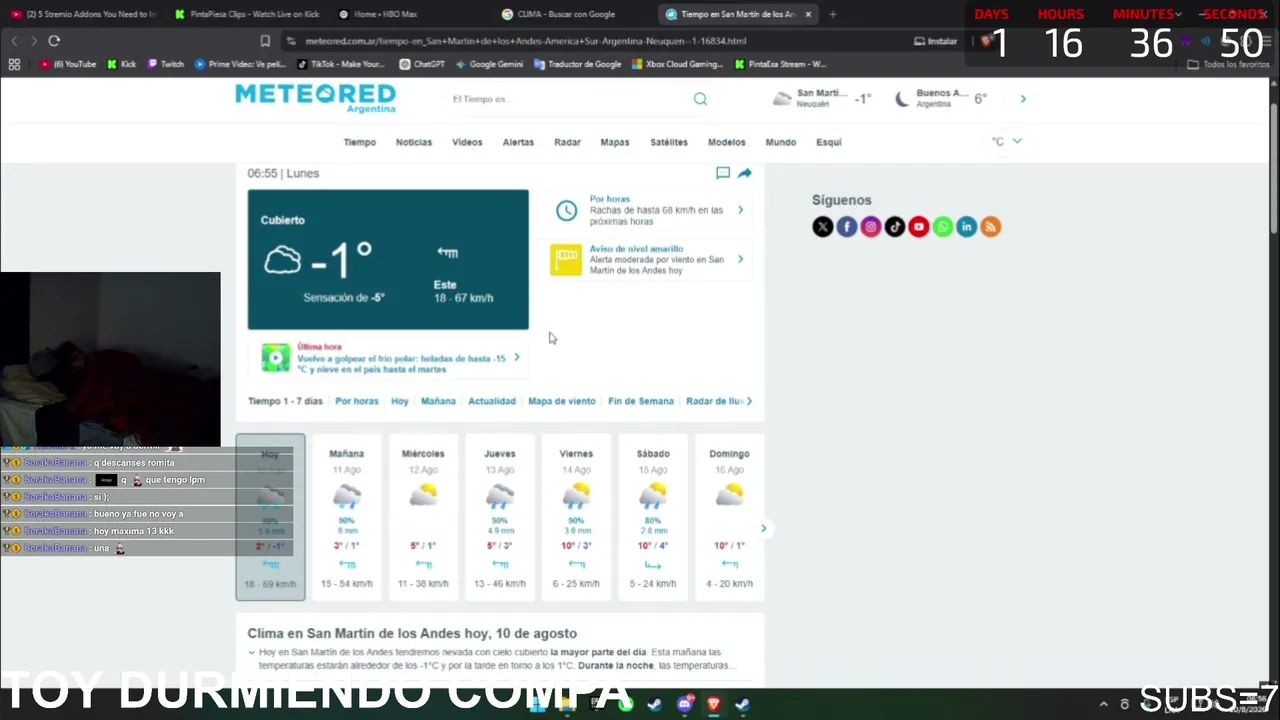Select the San Martín Neuquén saved location
The height and width of the screenshot is (720, 1280).
[x=821, y=98]
